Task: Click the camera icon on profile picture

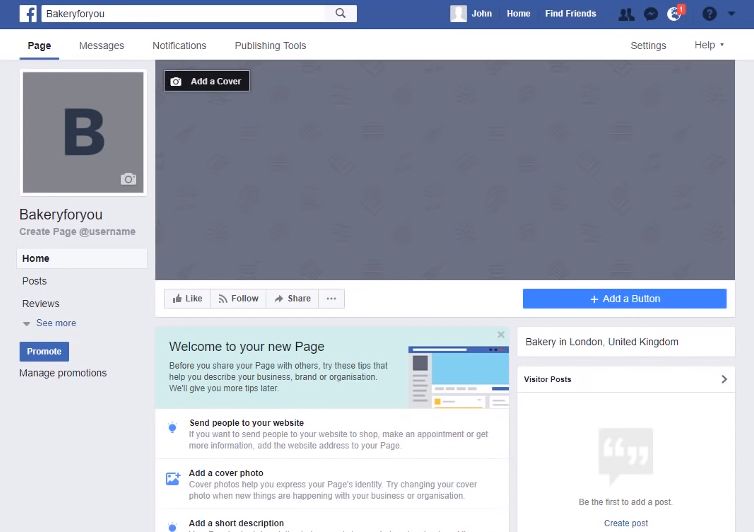Action: pos(128,179)
